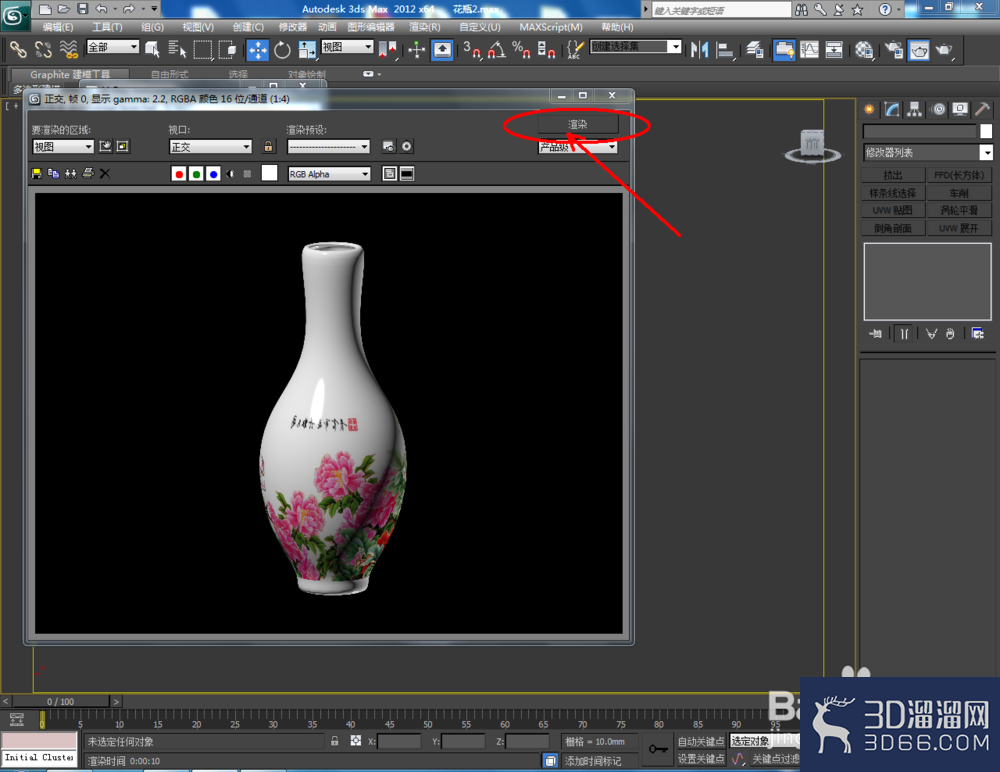The image size is (1000, 772).
Task: Expand the 视口 正交 dropdown
Action: point(210,147)
